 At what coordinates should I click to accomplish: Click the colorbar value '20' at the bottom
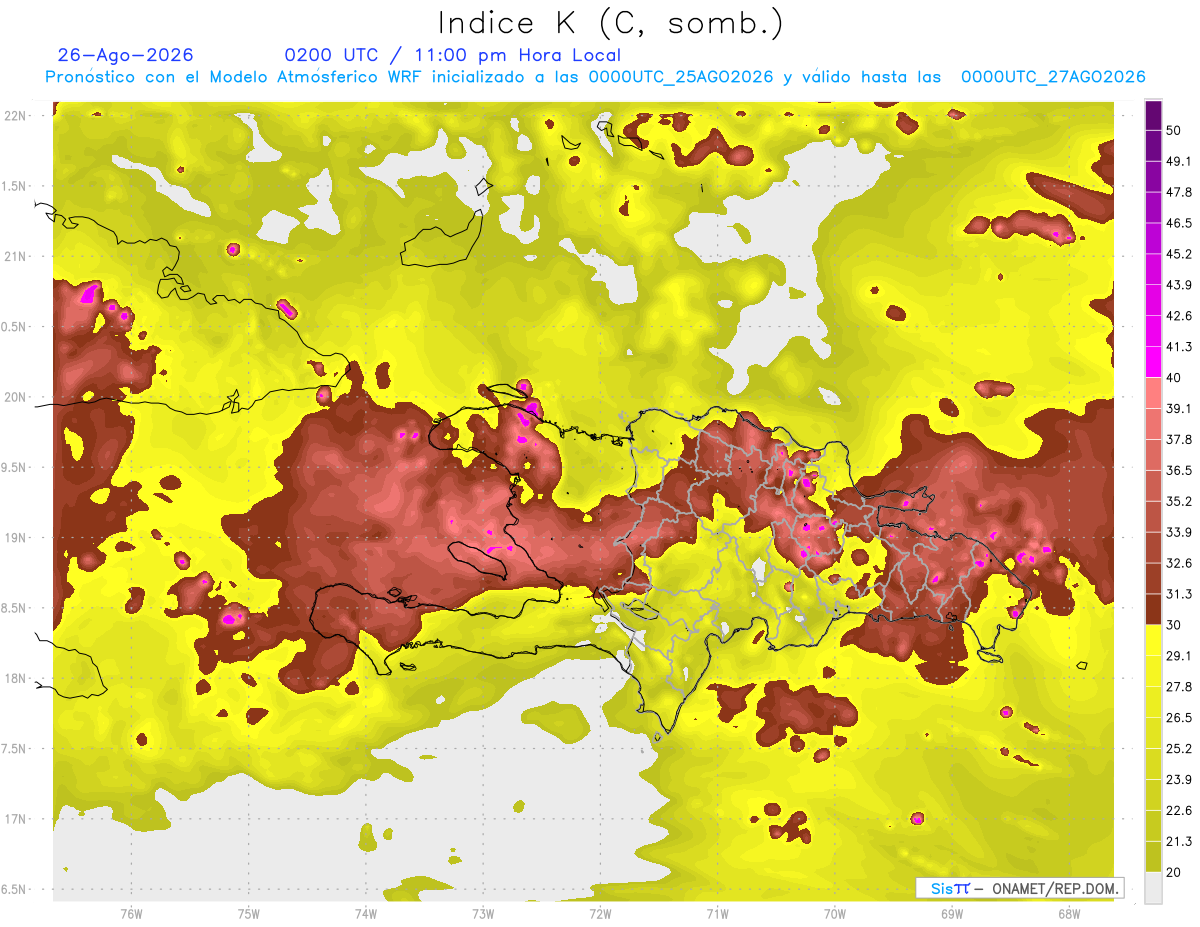(1174, 872)
